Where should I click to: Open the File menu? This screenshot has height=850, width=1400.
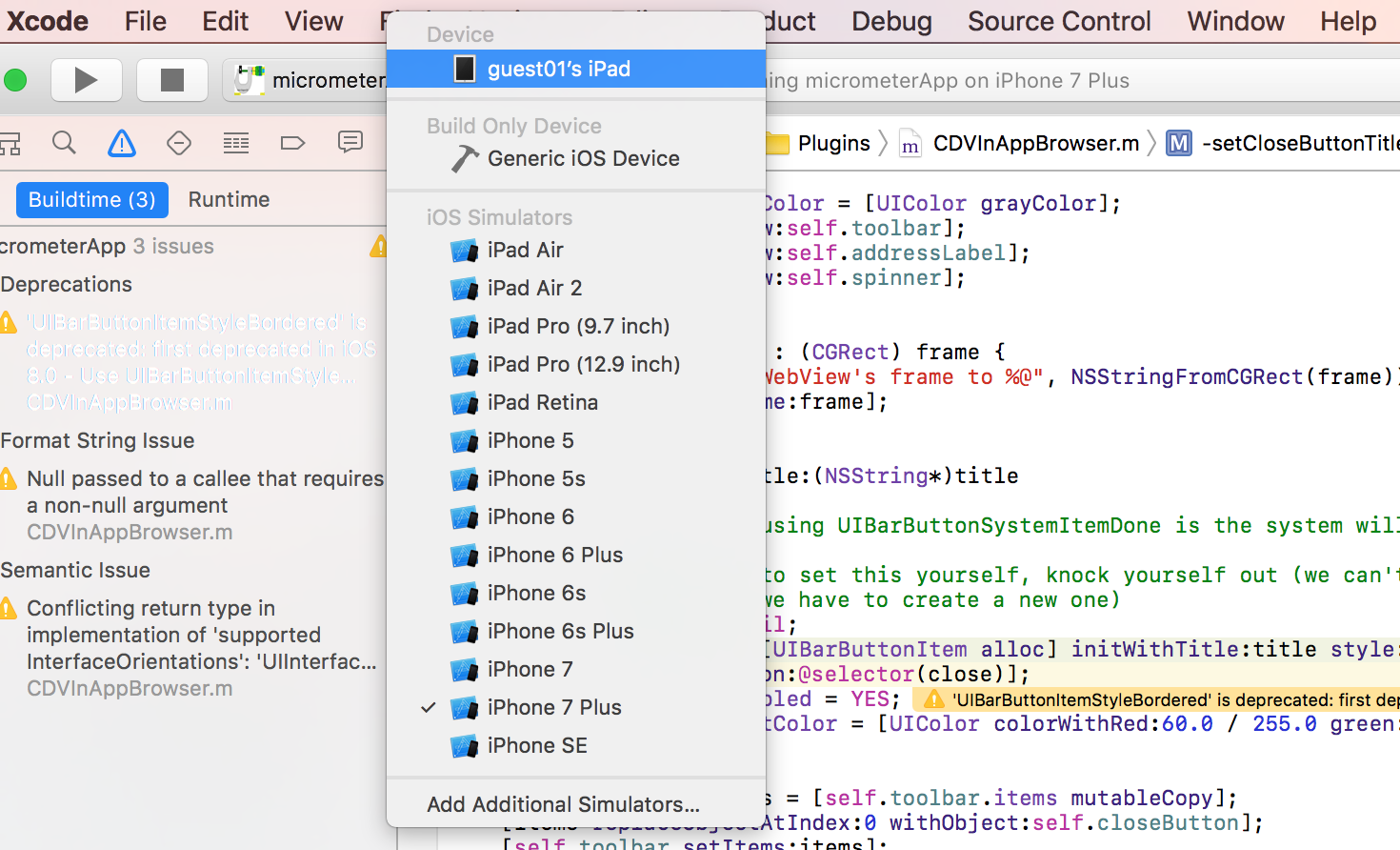[146, 21]
